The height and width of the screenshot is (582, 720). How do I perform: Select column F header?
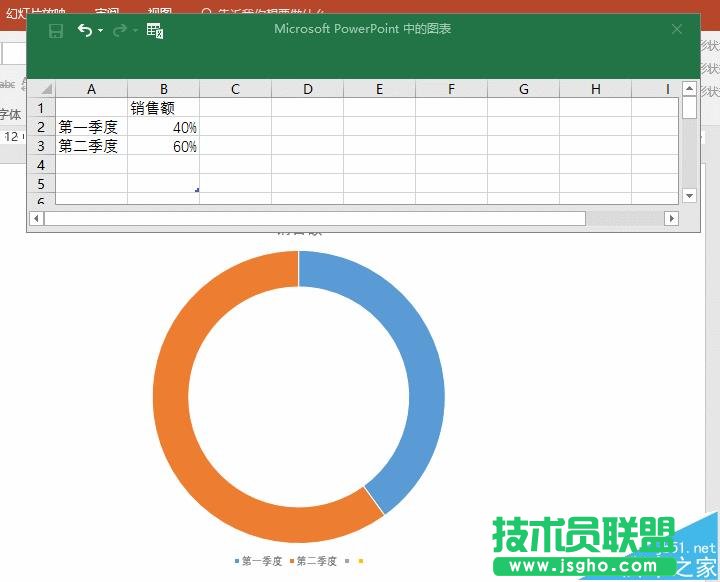[452, 89]
